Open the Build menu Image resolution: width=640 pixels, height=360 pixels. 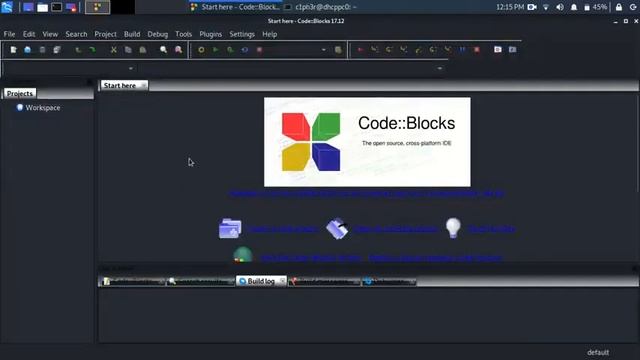[132, 34]
